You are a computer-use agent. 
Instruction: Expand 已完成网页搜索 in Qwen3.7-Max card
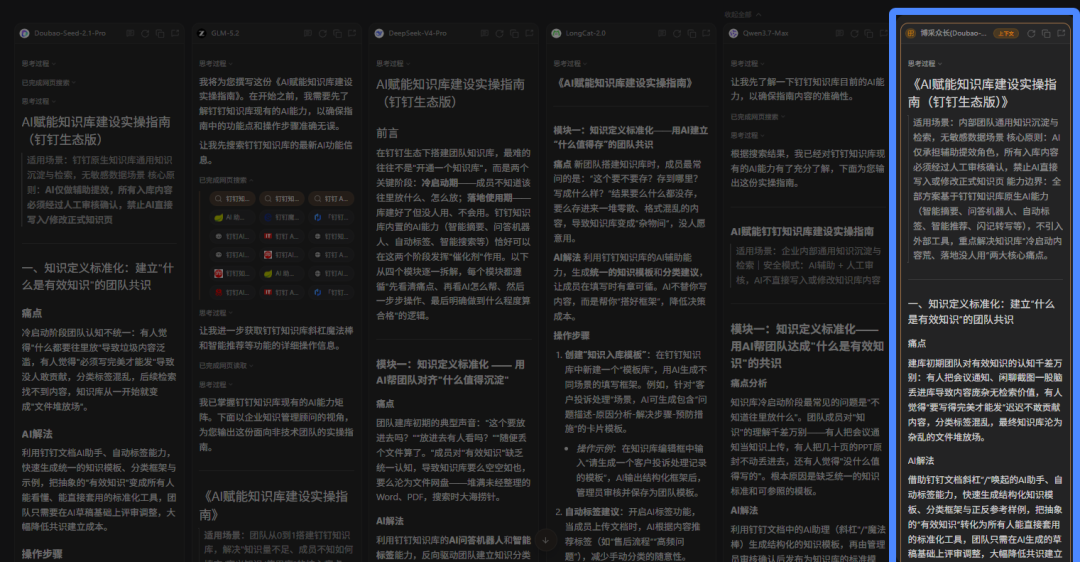pos(758,116)
